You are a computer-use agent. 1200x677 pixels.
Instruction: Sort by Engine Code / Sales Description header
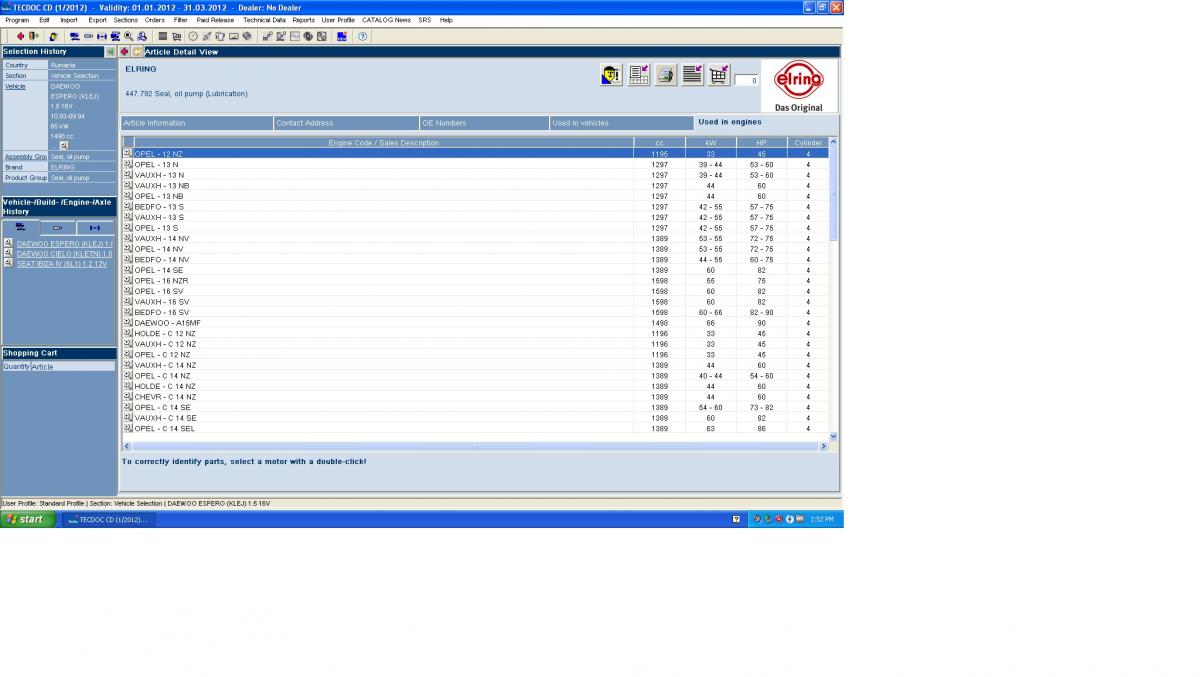(384, 143)
